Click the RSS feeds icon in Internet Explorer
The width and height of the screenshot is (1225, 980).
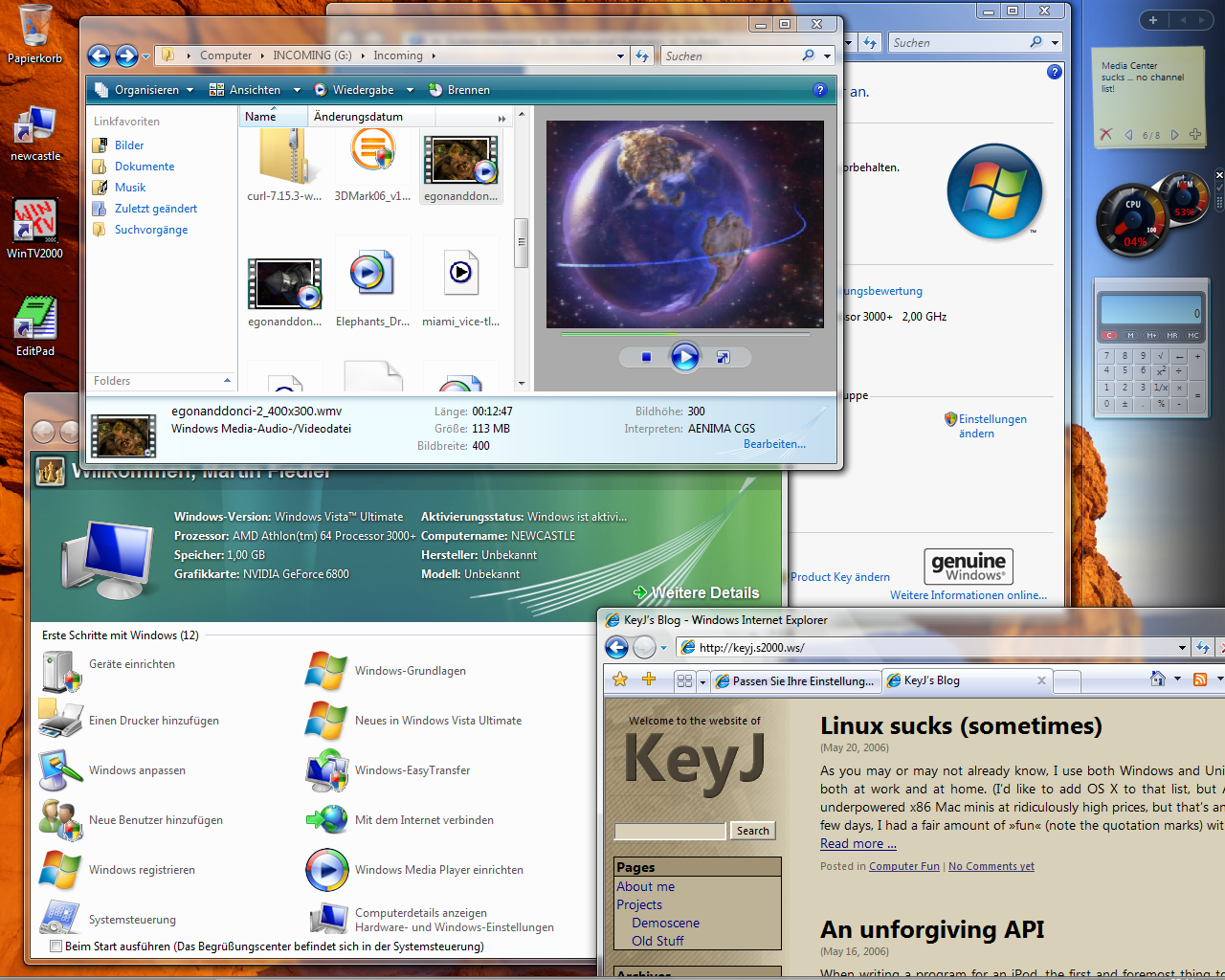(1200, 679)
